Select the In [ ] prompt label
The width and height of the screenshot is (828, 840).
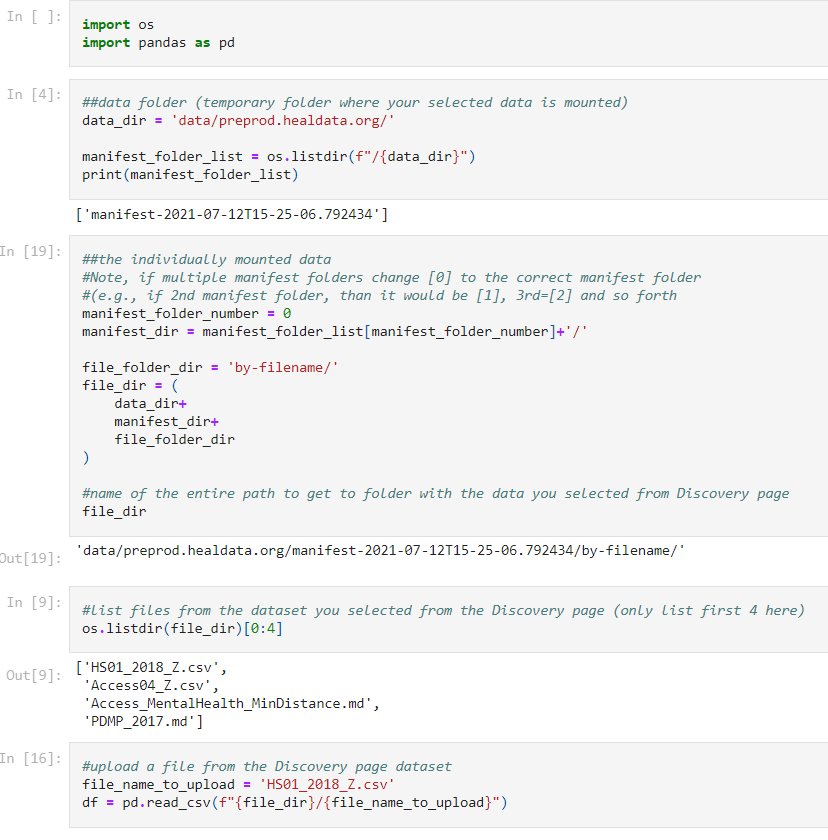tap(34, 17)
